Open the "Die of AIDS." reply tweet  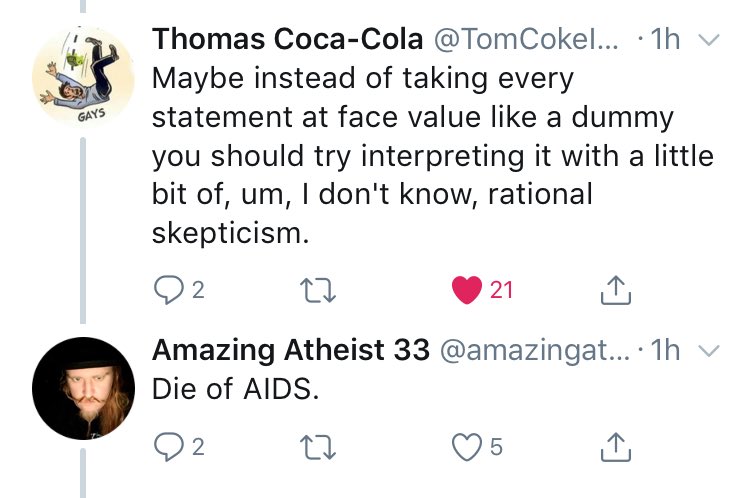click(236, 389)
